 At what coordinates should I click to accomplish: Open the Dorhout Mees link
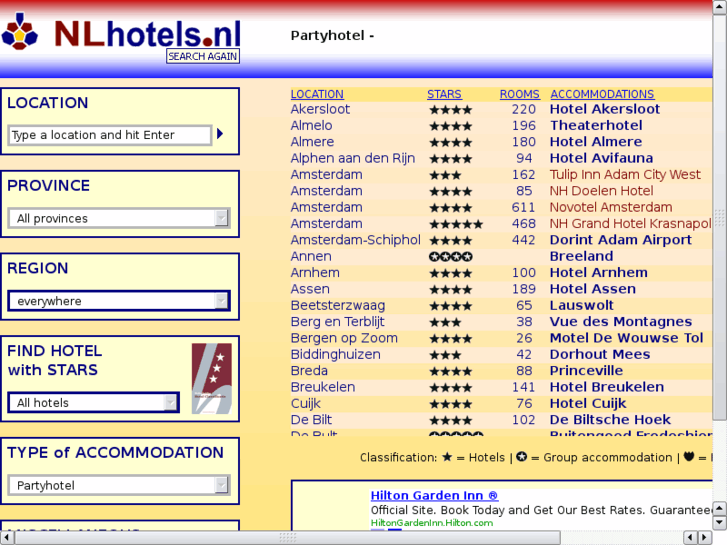[600, 354]
